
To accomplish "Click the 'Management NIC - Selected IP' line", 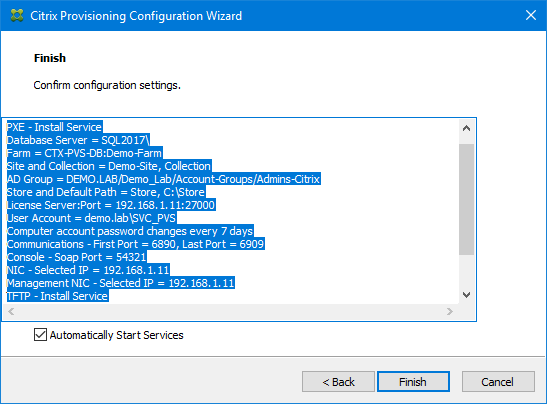I will coord(121,283).
